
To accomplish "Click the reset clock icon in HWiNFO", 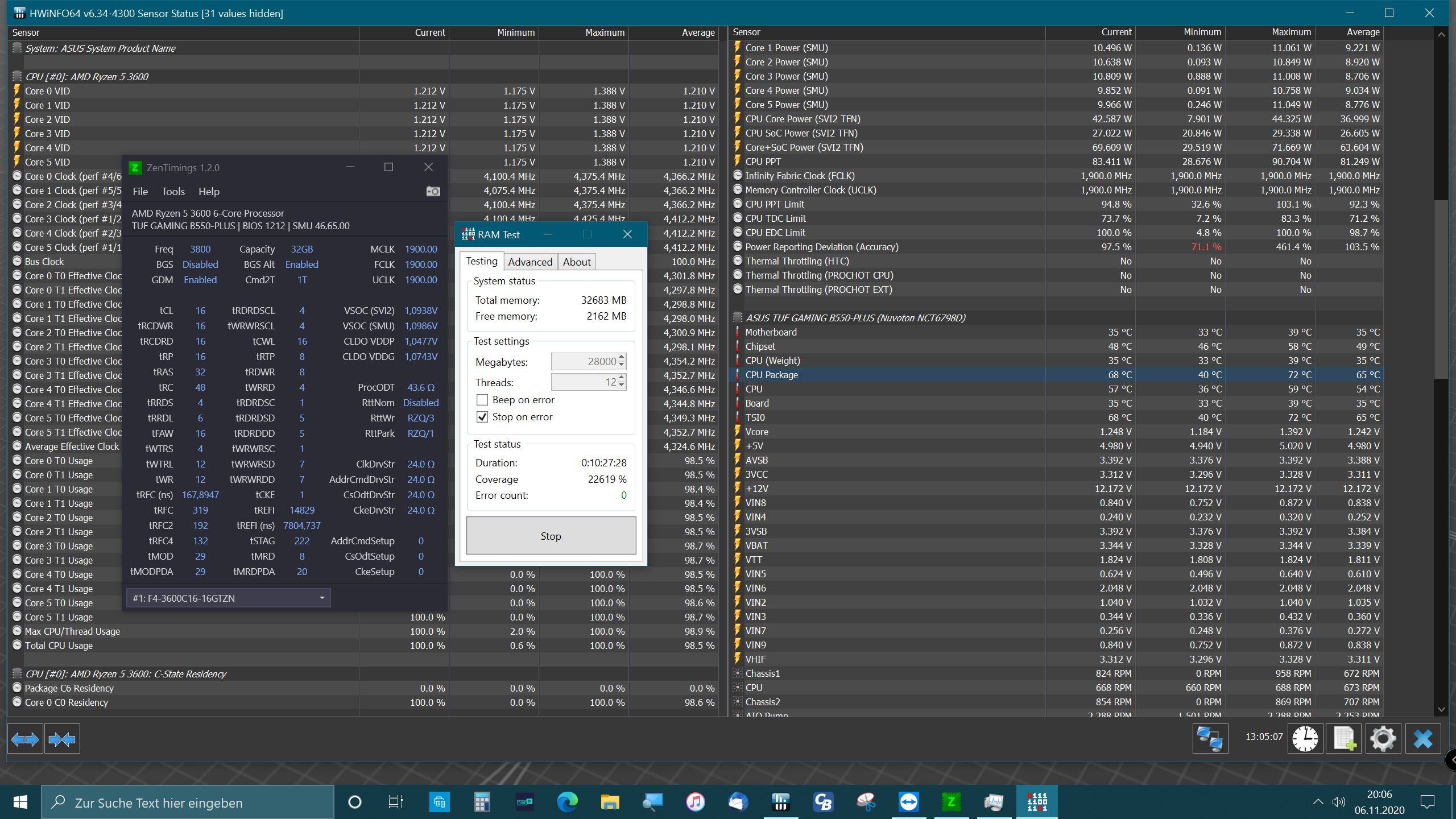I will click(x=1305, y=739).
